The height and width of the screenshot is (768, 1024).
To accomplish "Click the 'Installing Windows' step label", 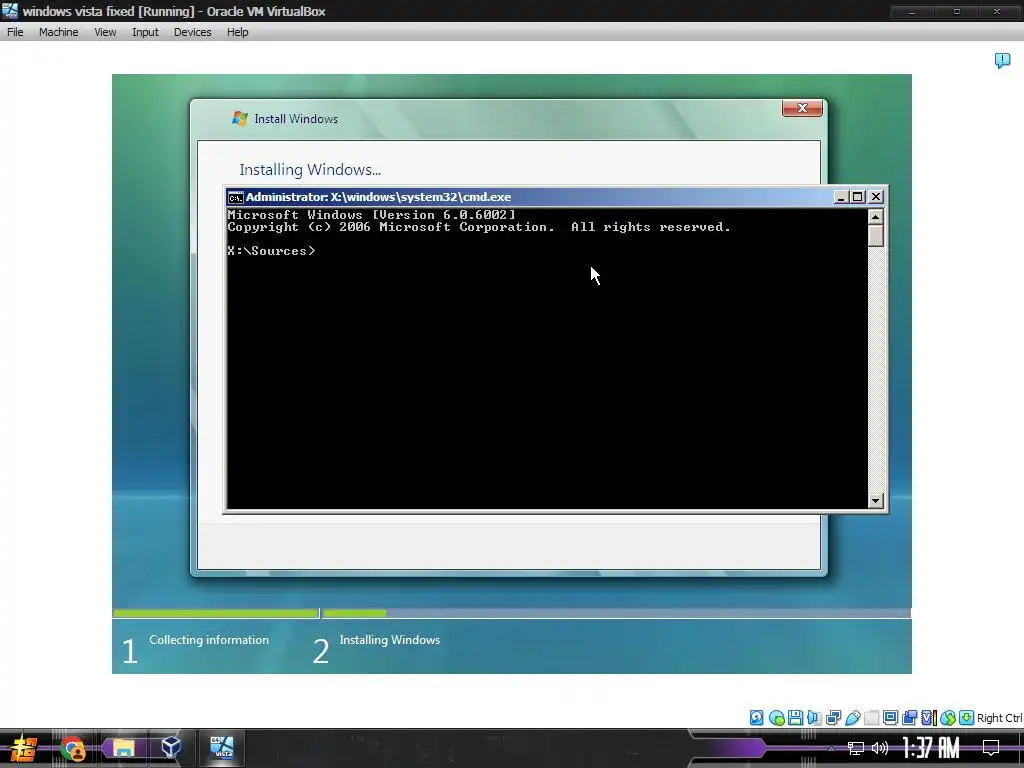I will 389,640.
